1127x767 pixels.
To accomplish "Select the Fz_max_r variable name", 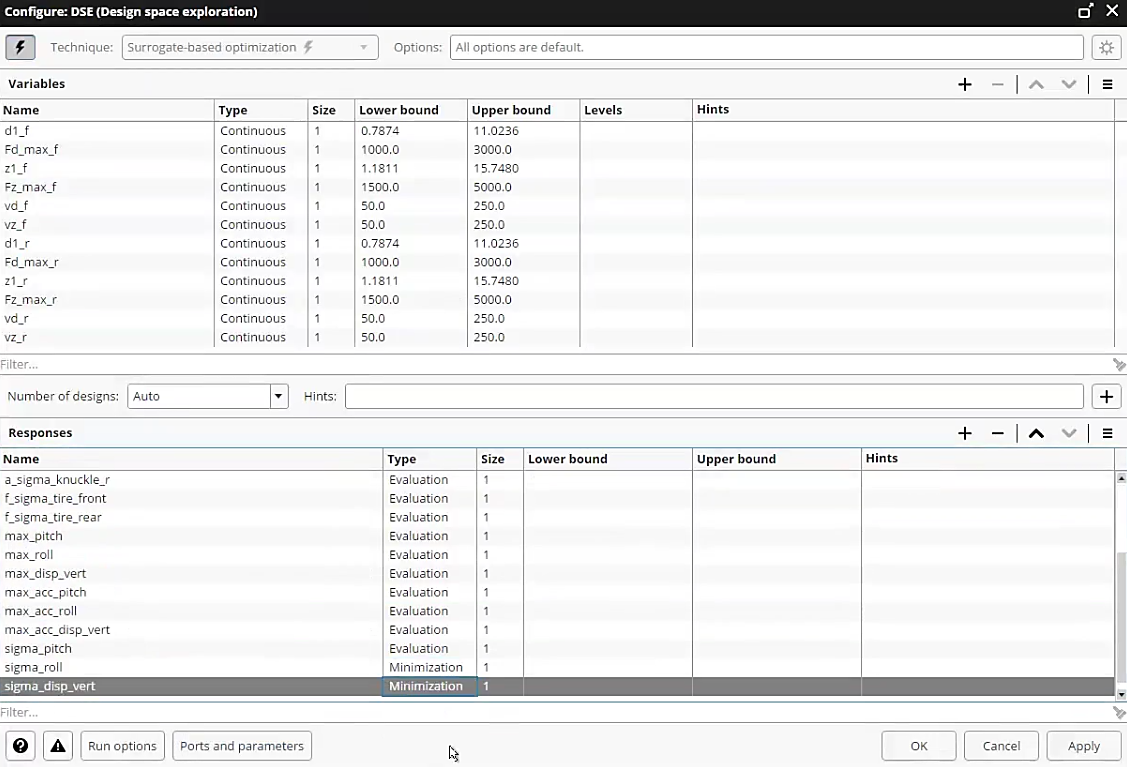I will (30, 300).
